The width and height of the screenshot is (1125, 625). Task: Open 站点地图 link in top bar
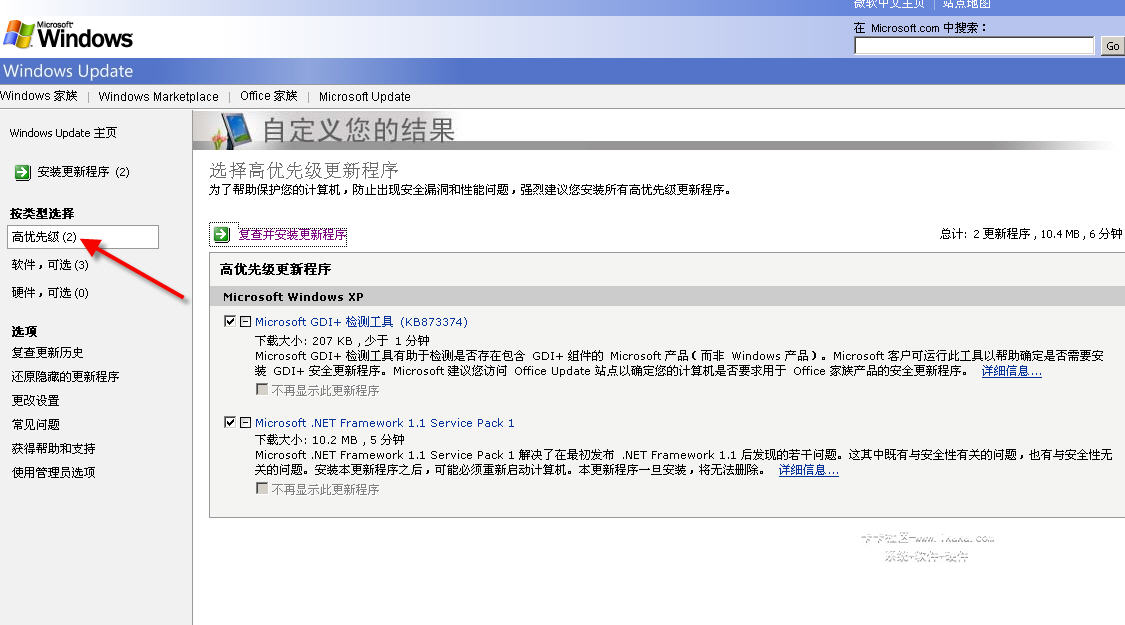(966, 4)
